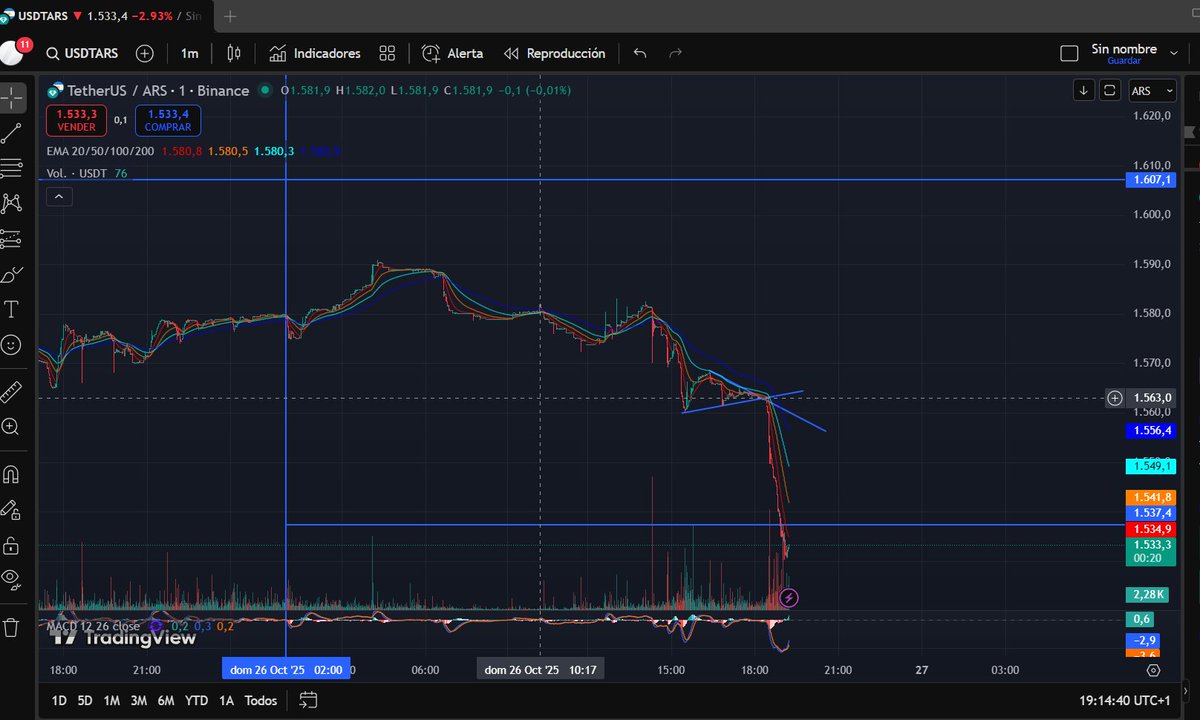The height and width of the screenshot is (720, 1200).
Task: Select the trend line drawing tool
Action: tap(12, 133)
